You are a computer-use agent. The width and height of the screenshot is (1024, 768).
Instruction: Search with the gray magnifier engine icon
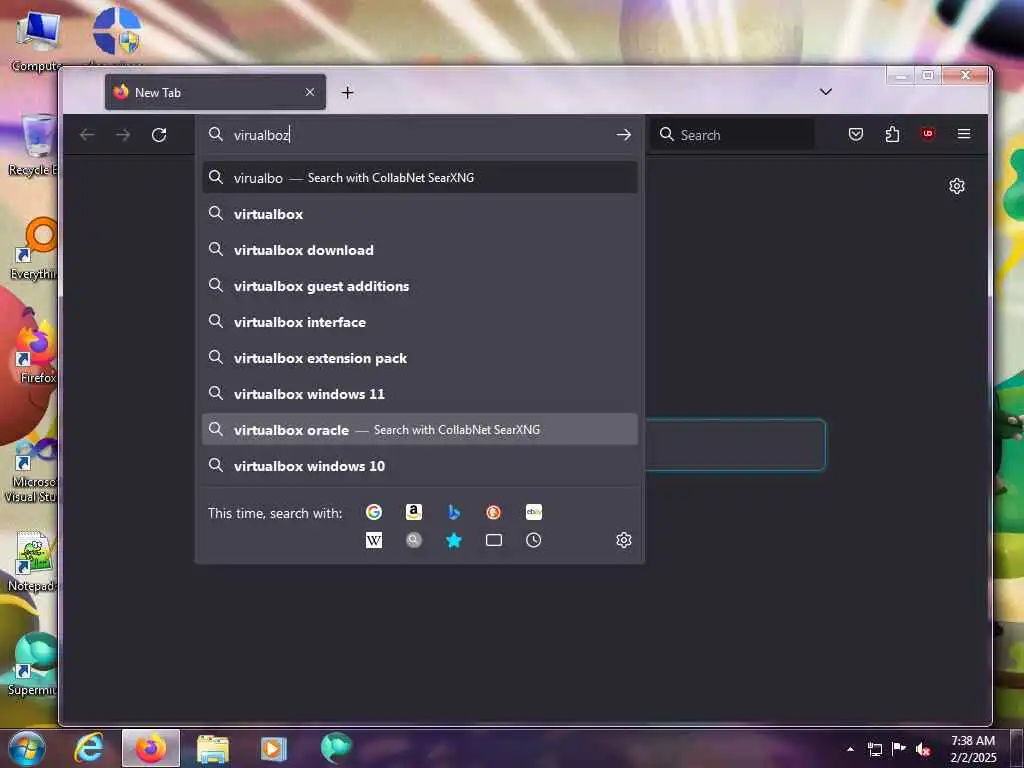pos(413,540)
